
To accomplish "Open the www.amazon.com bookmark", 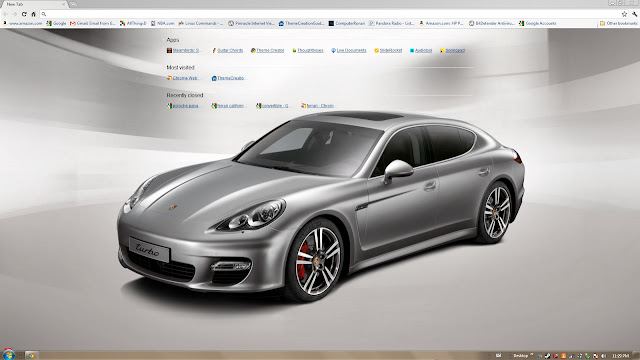I will coord(23,23).
